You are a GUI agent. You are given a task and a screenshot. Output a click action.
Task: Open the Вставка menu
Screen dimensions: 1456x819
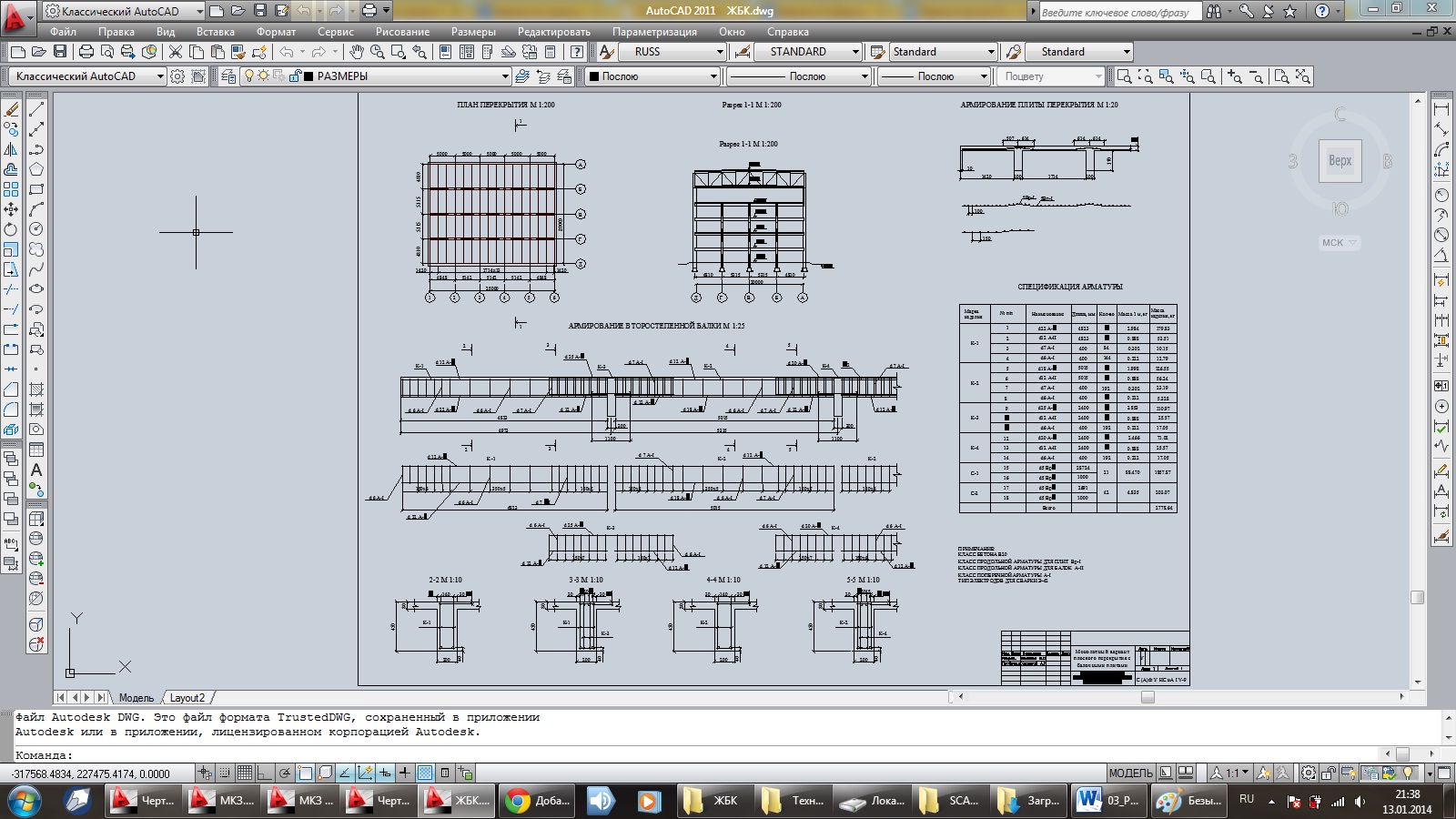(x=215, y=32)
